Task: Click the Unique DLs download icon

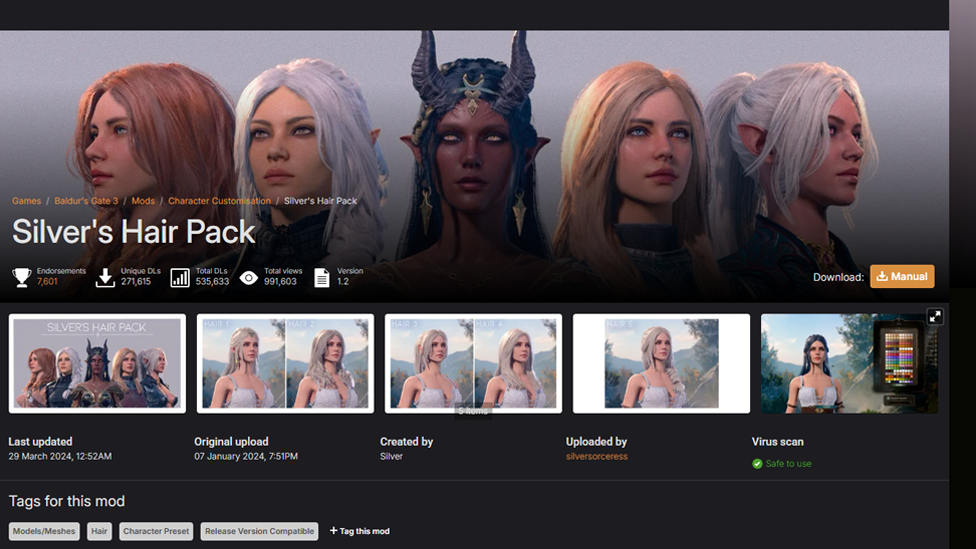Action: click(105, 278)
